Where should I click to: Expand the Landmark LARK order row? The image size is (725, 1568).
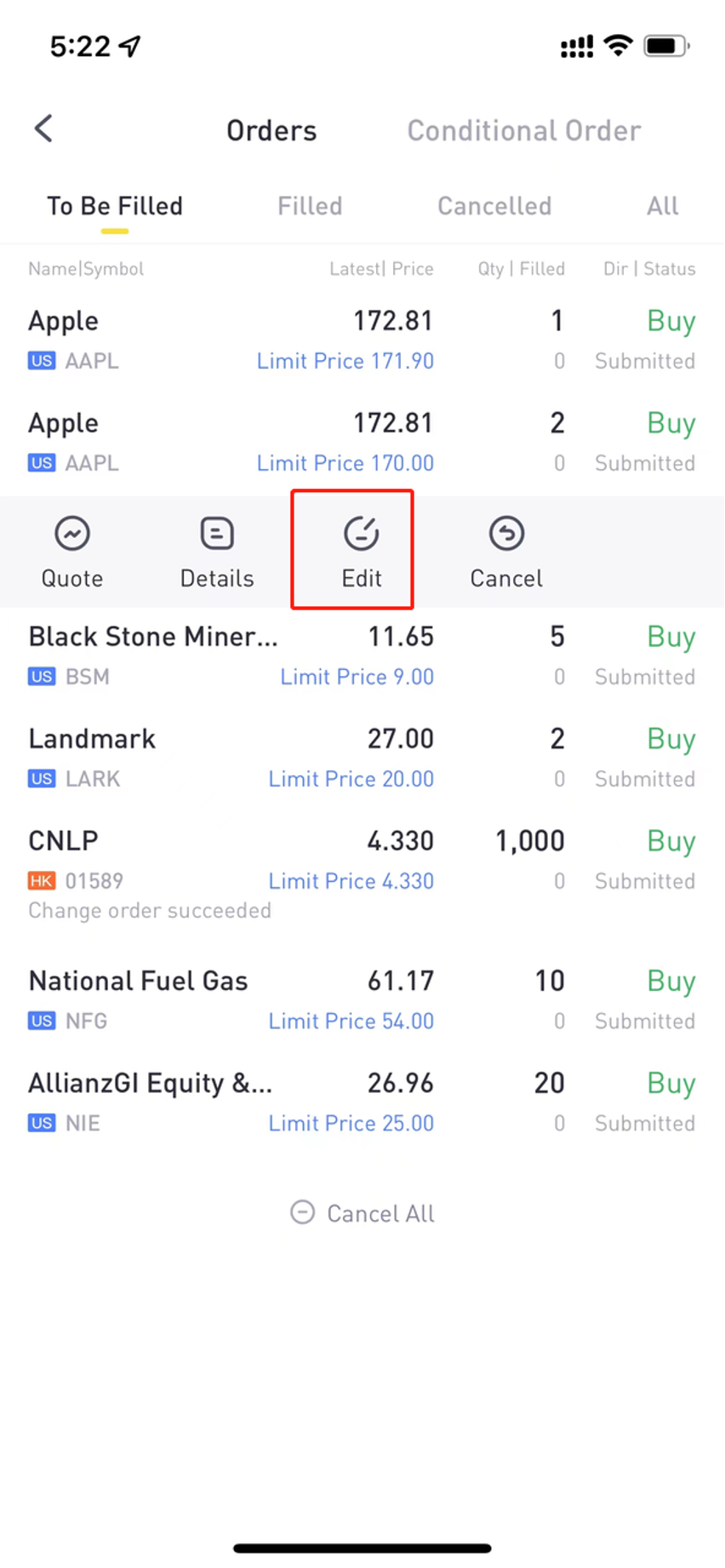click(362, 758)
